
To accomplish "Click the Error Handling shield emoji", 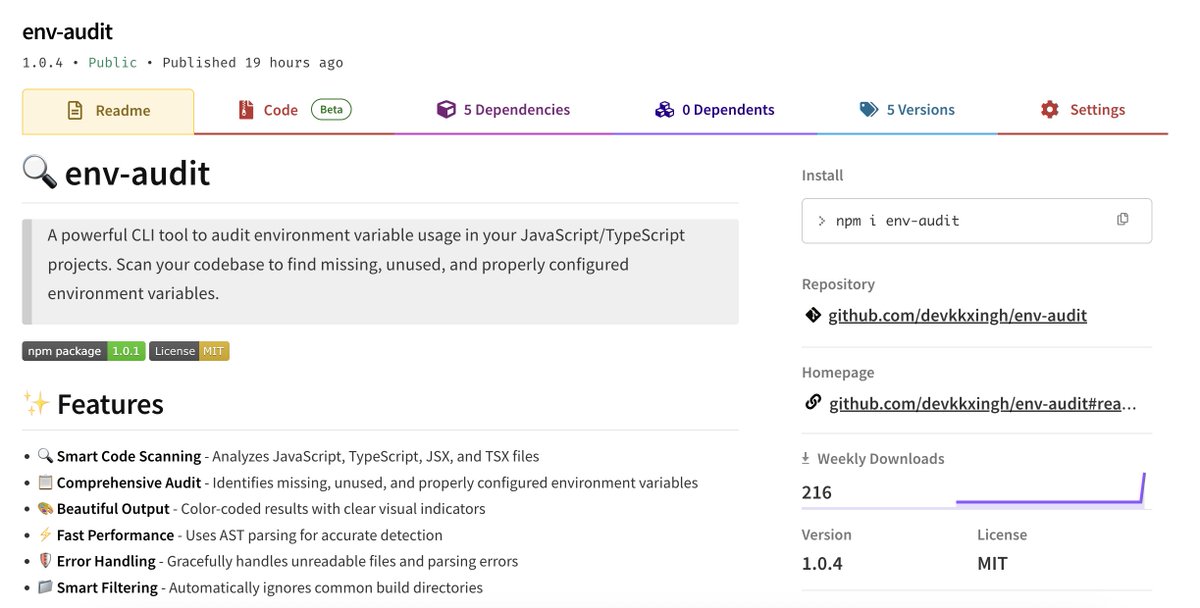I will coord(45,561).
